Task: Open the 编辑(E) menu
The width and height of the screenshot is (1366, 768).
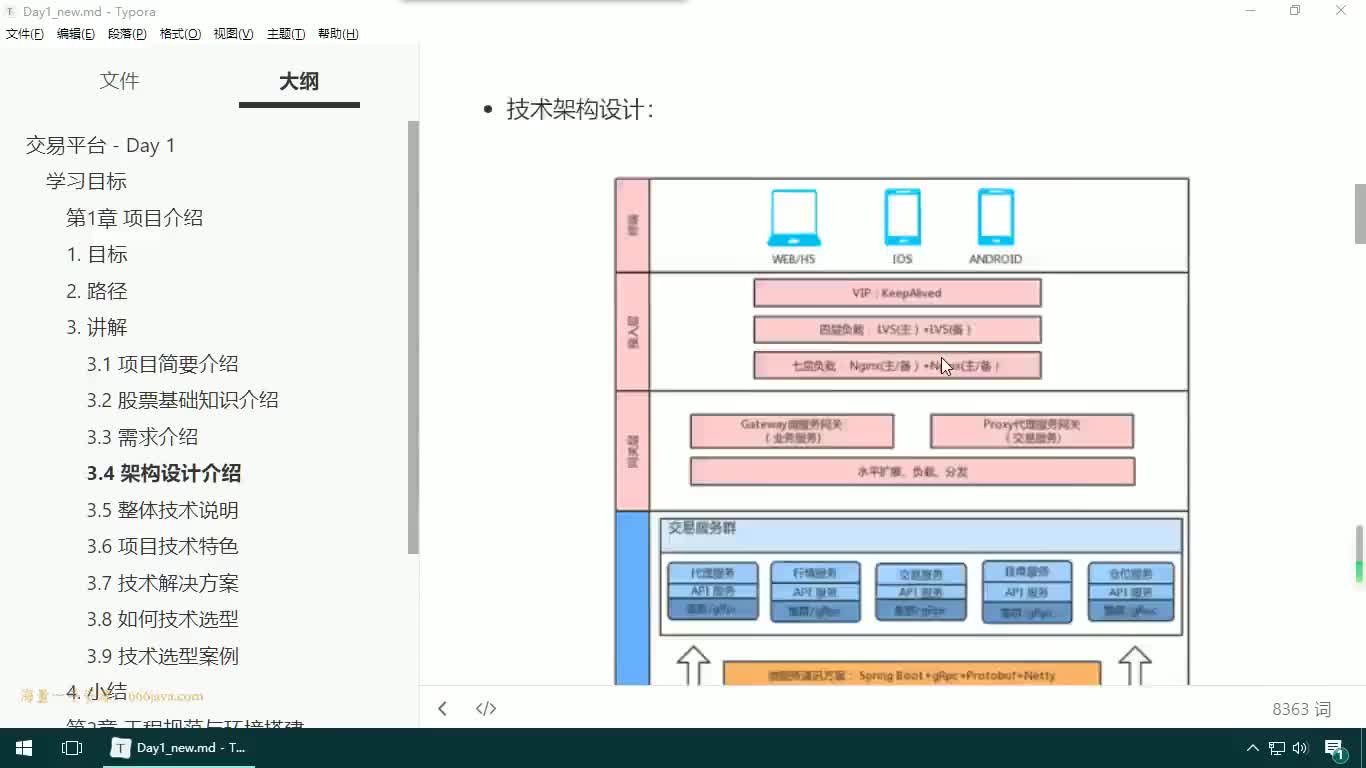Action: pyautogui.click(x=76, y=34)
